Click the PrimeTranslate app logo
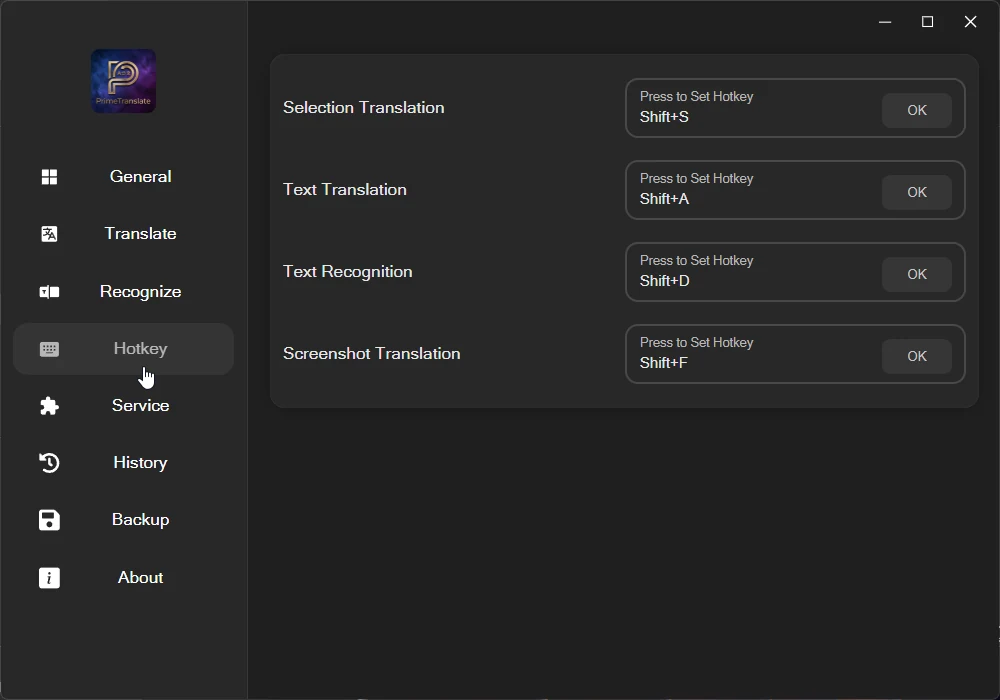 tap(123, 81)
